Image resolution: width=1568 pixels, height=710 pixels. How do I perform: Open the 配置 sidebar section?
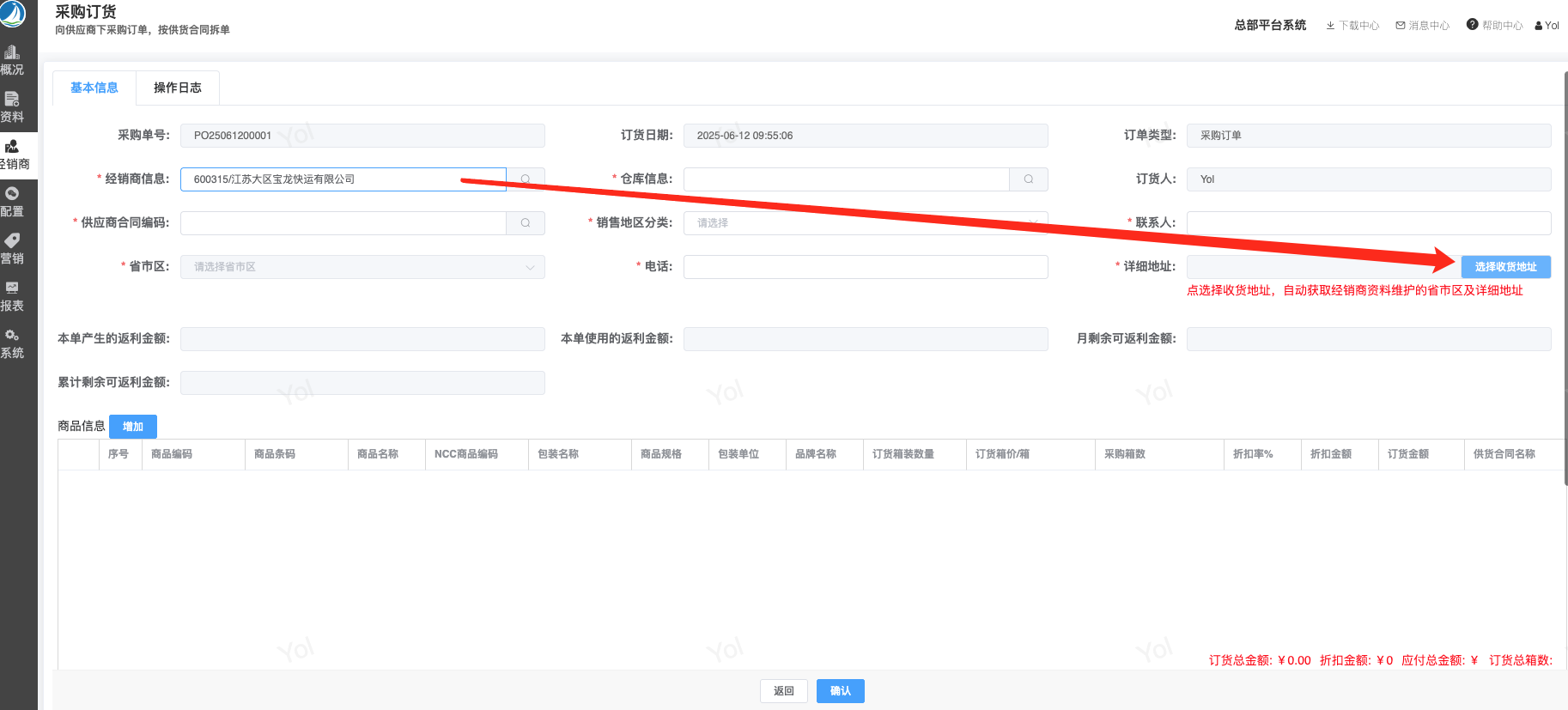click(12, 203)
